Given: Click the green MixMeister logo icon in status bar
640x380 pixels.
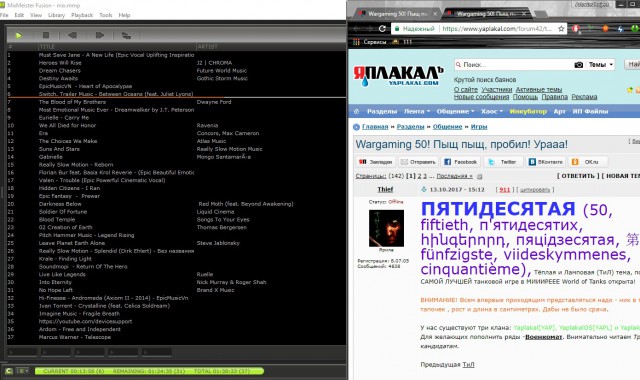Looking at the screenshot, I should point(9,371).
